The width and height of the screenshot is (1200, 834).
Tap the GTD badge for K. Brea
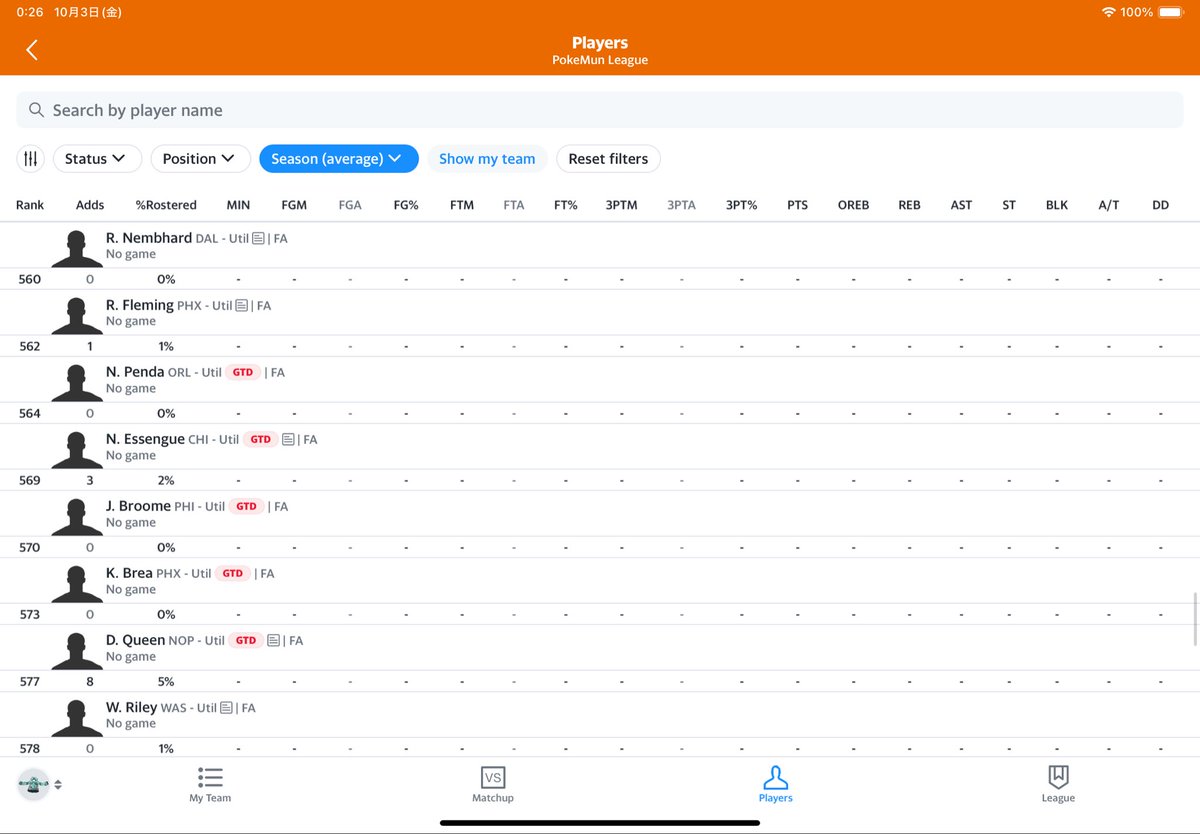point(233,574)
